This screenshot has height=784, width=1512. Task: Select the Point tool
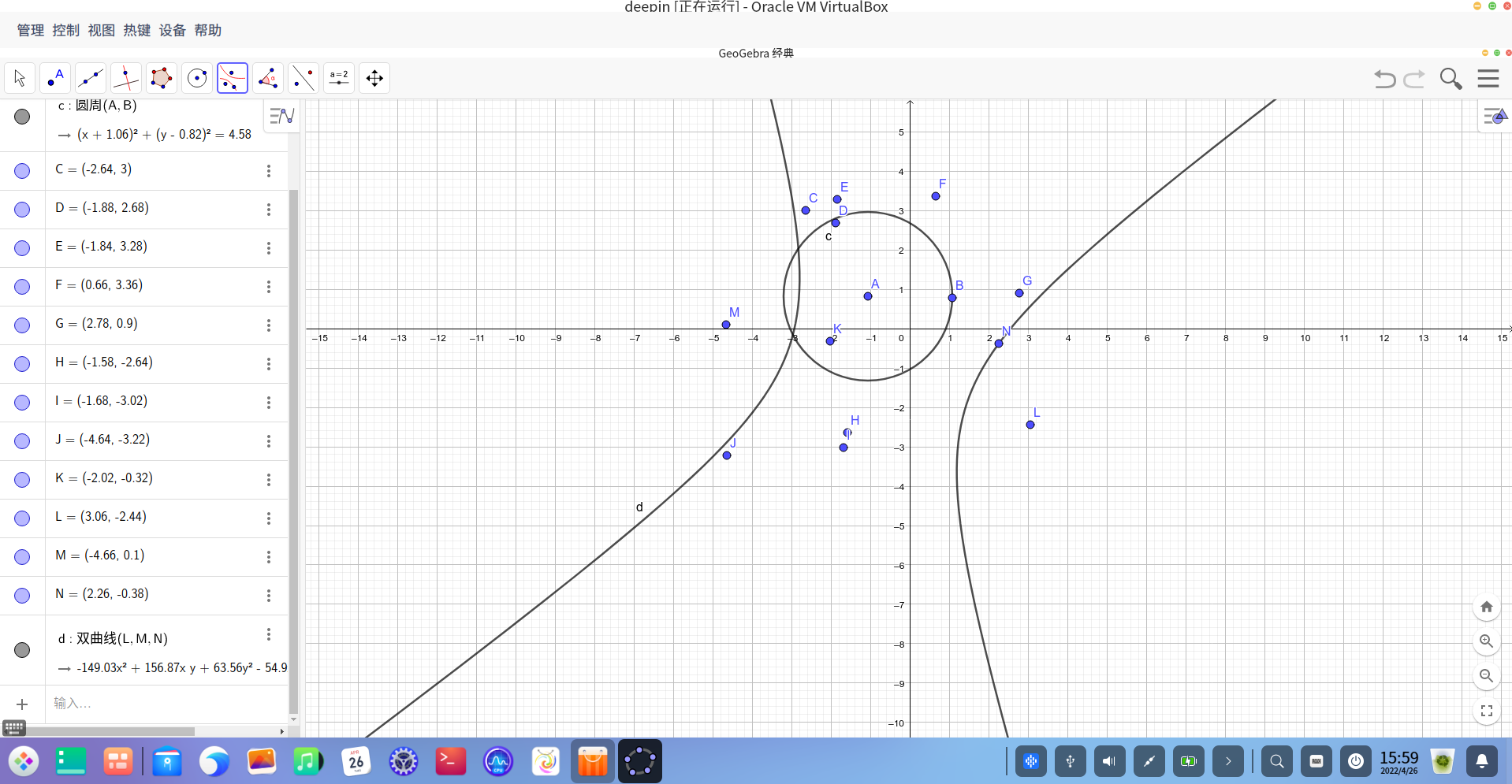55,78
